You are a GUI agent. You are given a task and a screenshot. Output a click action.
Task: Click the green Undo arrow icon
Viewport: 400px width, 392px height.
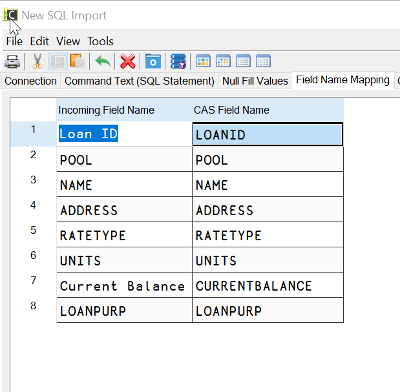click(103, 62)
